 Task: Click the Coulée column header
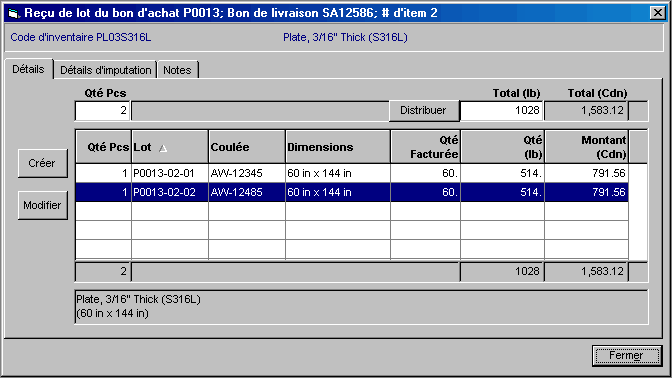tap(247, 147)
